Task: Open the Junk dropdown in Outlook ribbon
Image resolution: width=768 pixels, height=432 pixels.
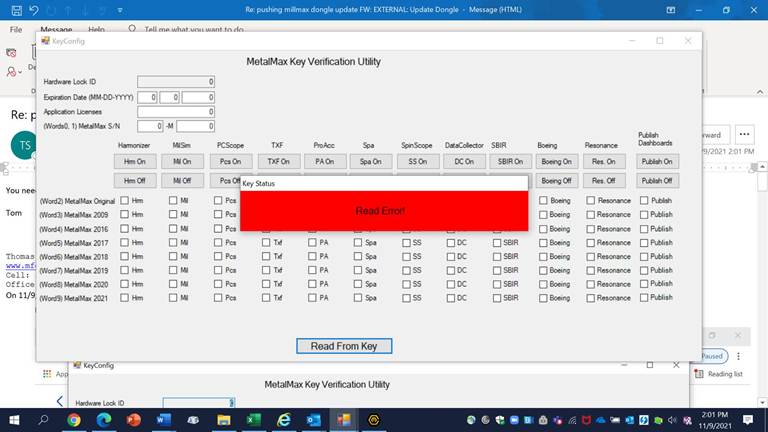Action: tap(14, 72)
